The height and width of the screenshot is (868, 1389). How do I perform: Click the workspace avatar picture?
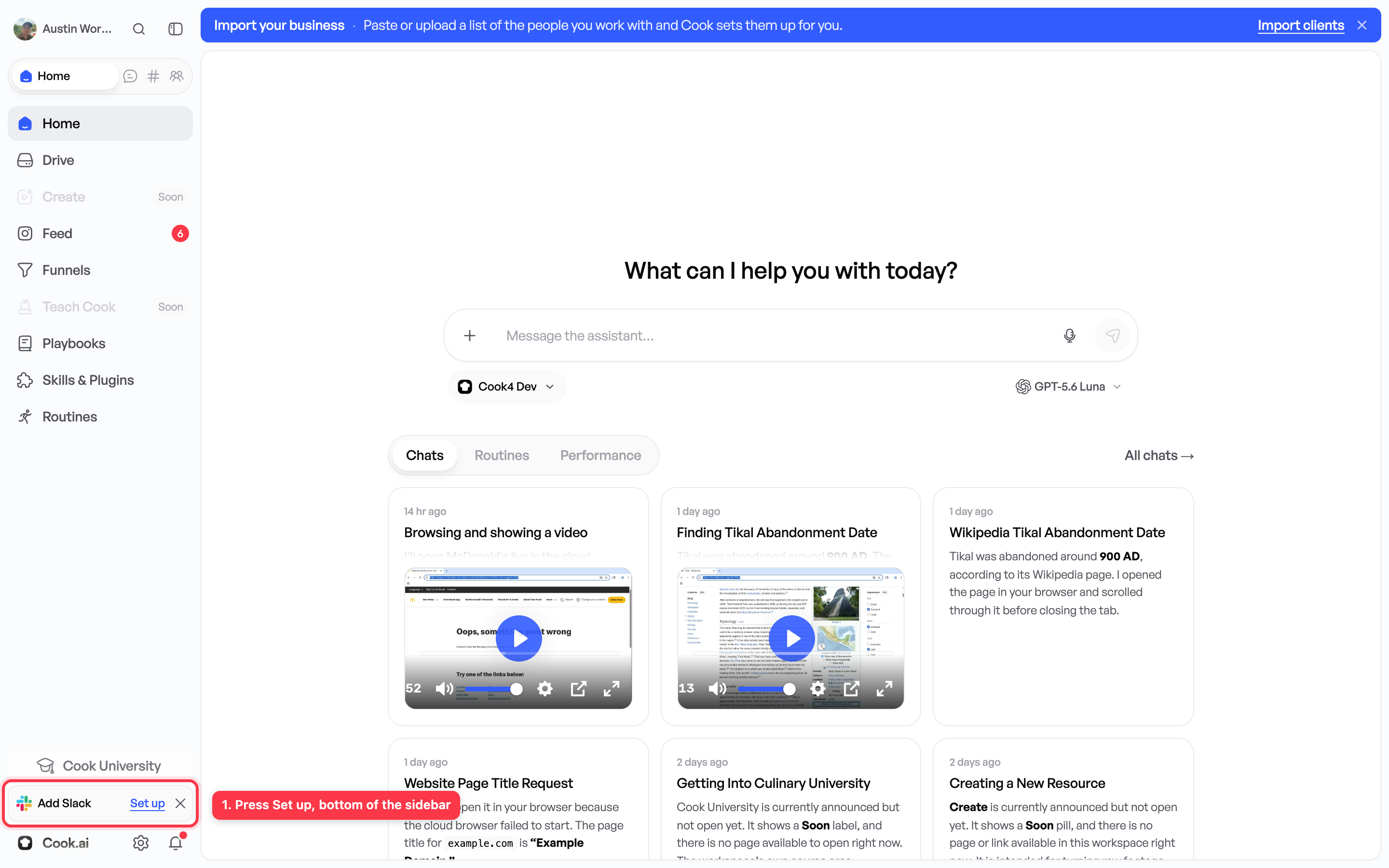25,29
